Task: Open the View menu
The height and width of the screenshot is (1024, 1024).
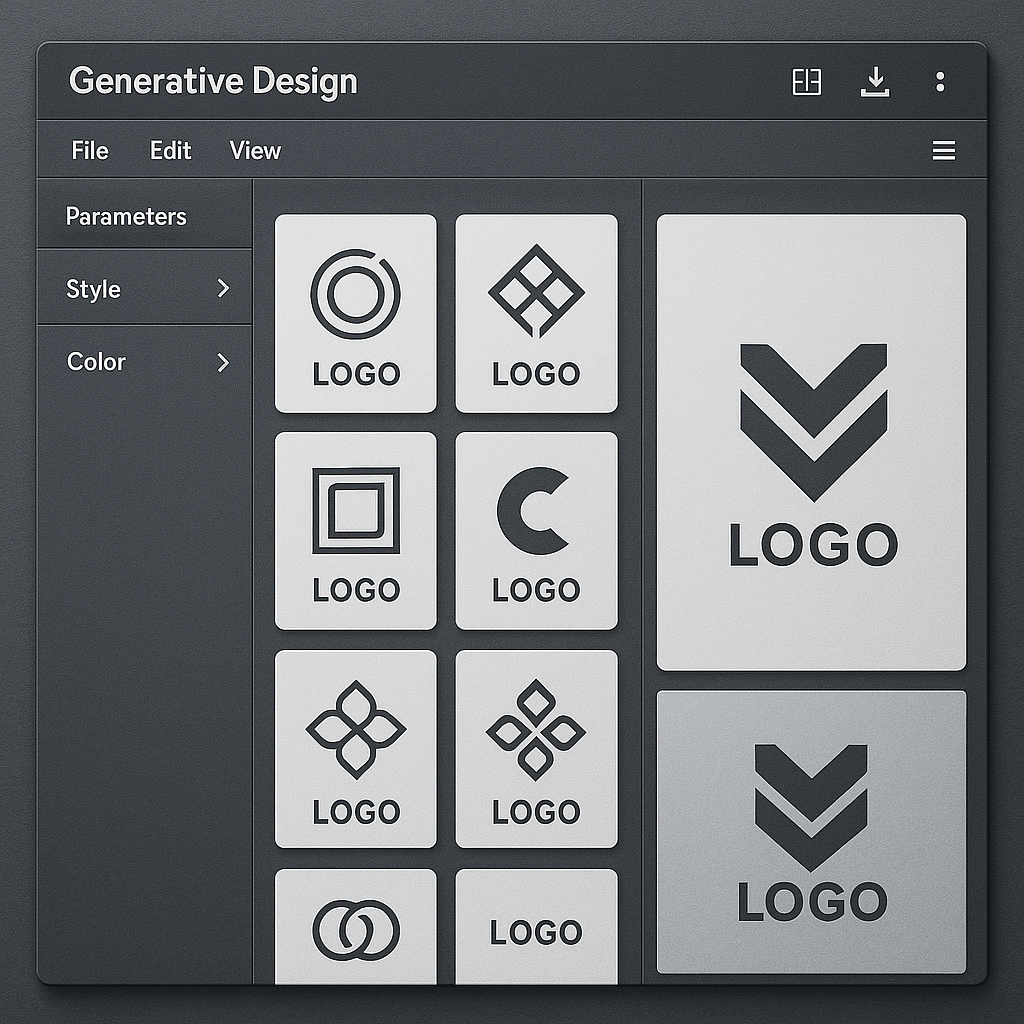Action: (255, 150)
